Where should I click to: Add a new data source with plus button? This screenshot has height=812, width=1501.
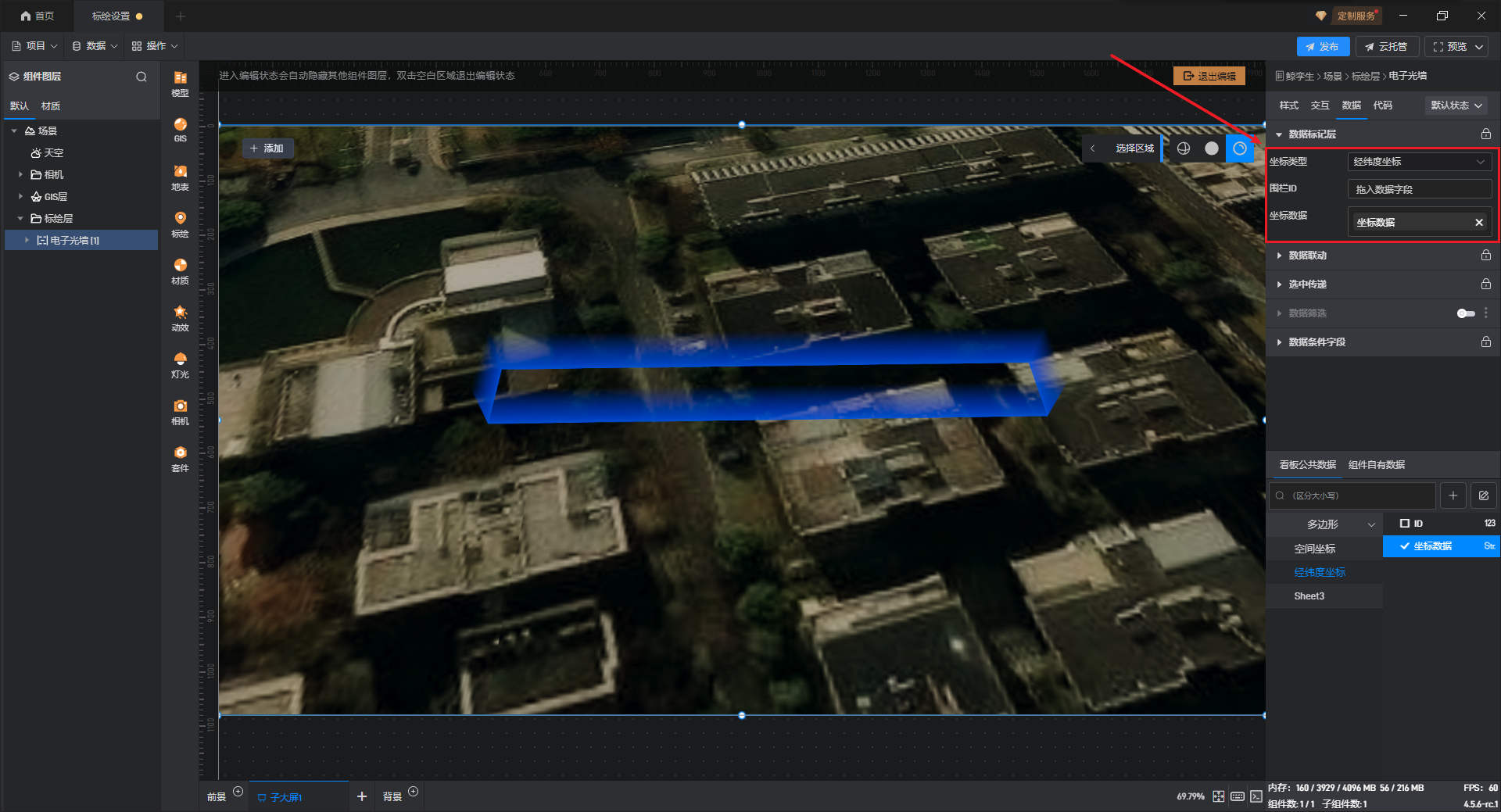point(1453,495)
